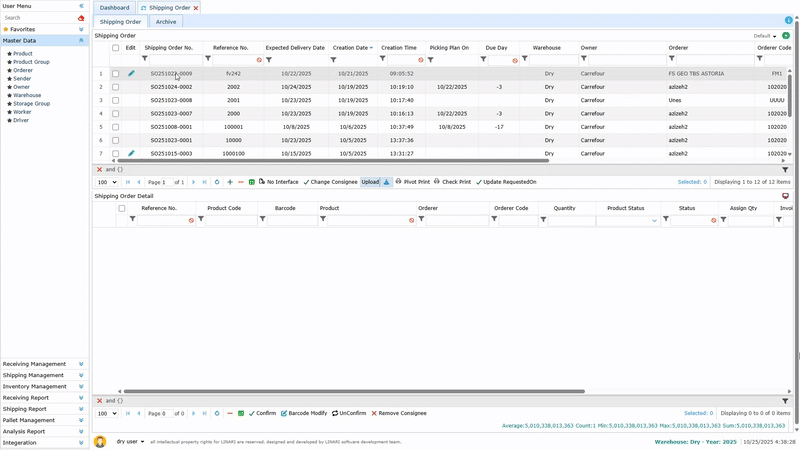The height and width of the screenshot is (450, 800).
Task: Click the UnConfirm button in the detail toolbar
Action: click(x=349, y=413)
